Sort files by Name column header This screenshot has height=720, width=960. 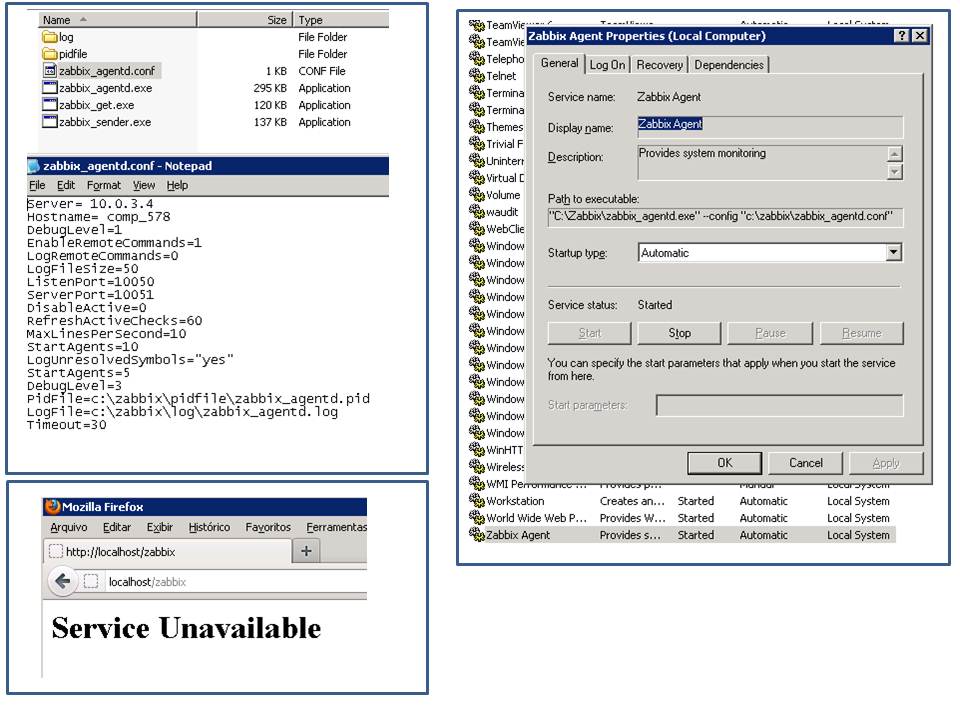point(118,20)
